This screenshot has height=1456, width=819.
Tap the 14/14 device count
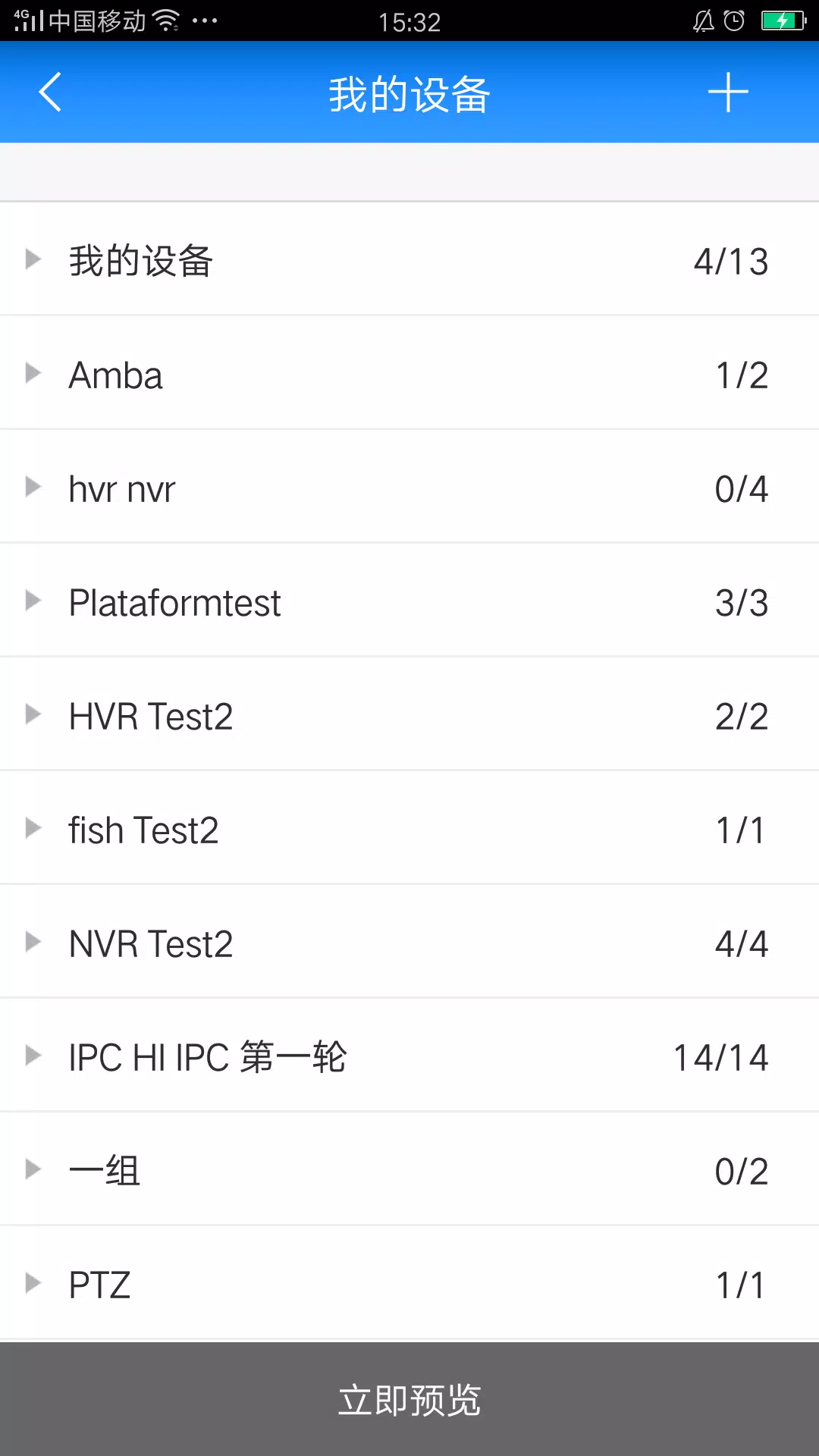[720, 1058]
